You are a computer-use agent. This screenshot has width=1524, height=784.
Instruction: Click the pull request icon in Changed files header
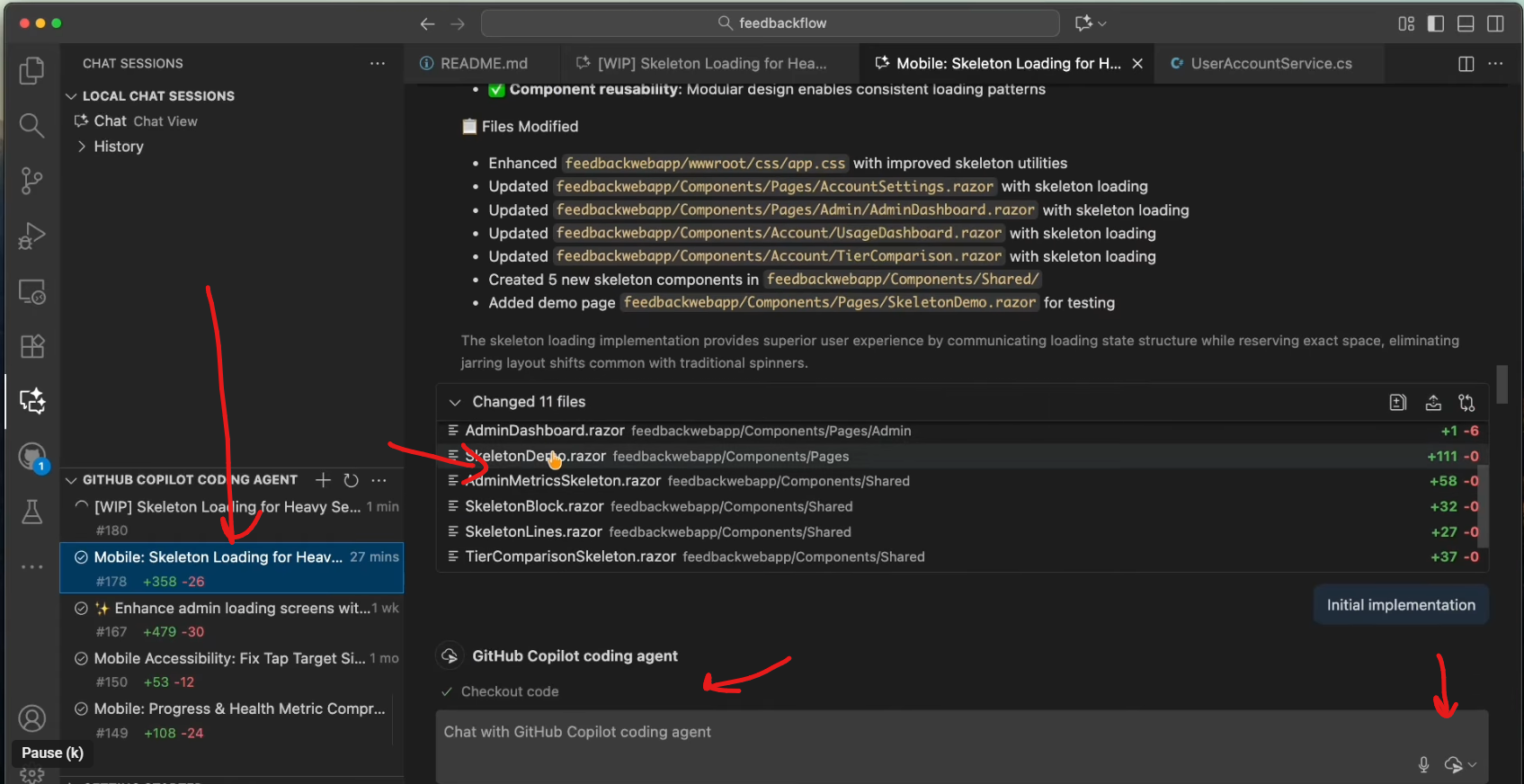1466,402
